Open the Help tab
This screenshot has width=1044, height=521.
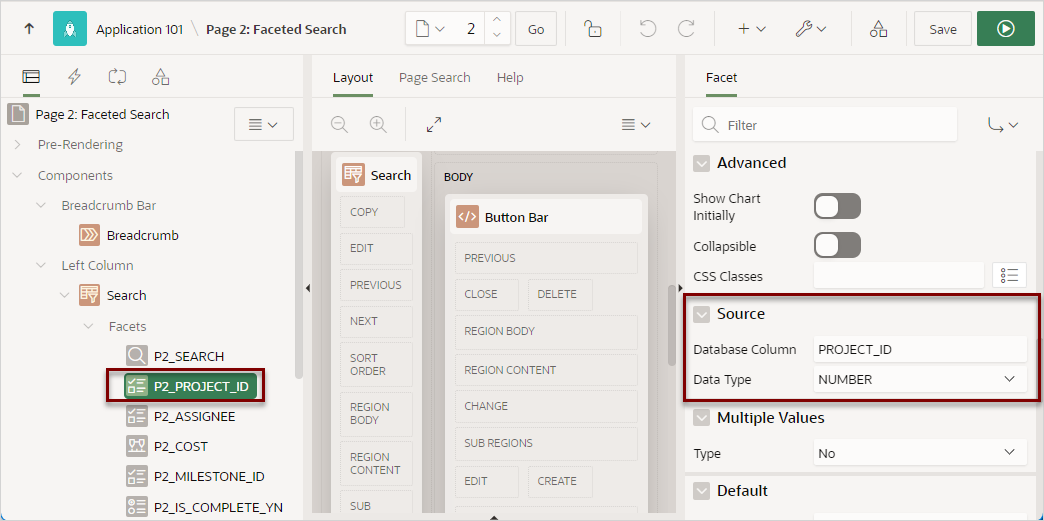(x=510, y=78)
